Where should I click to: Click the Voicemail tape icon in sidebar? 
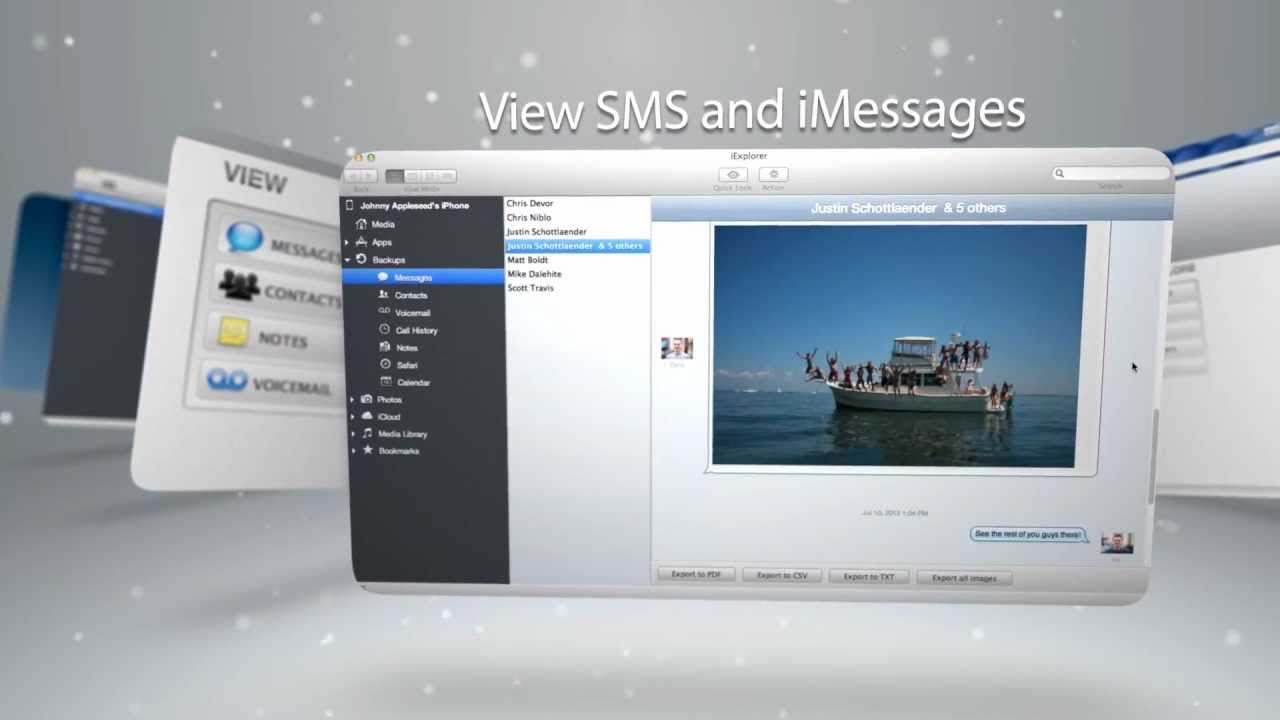384,312
